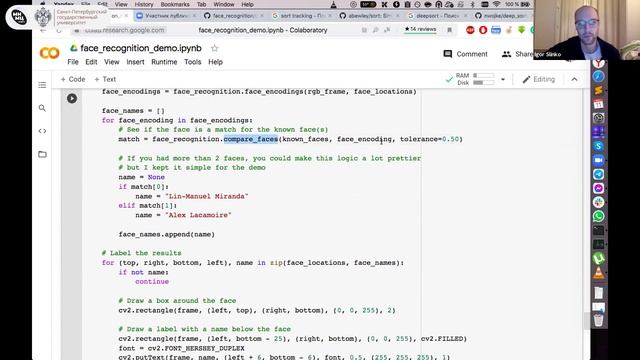Viewport: 640px width, 360px height.
Task: Click the cv2.FONT_HERSHEY_DUPLEX text
Action: (196, 348)
